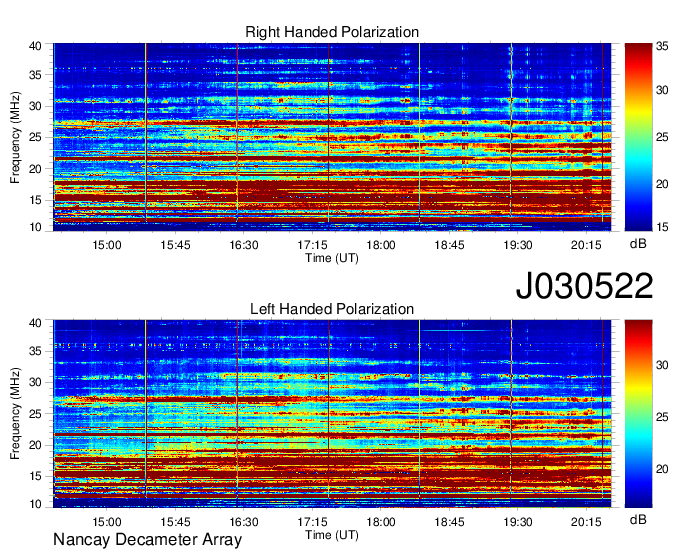Click Time (UT) label under Right Handed plot

pyautogui.click(x=332, y=258)
